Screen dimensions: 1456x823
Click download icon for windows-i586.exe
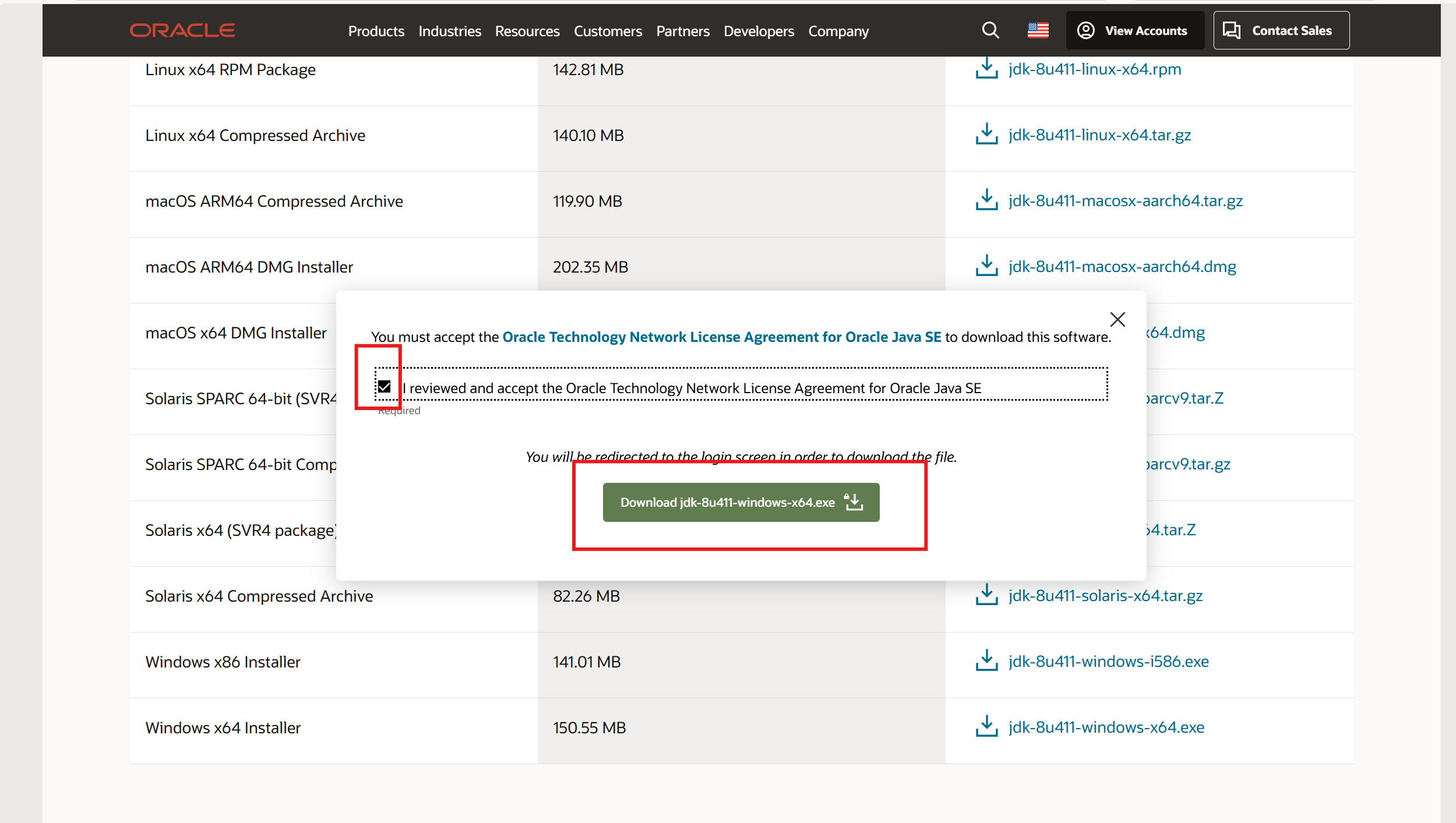(x=986, y=661)
